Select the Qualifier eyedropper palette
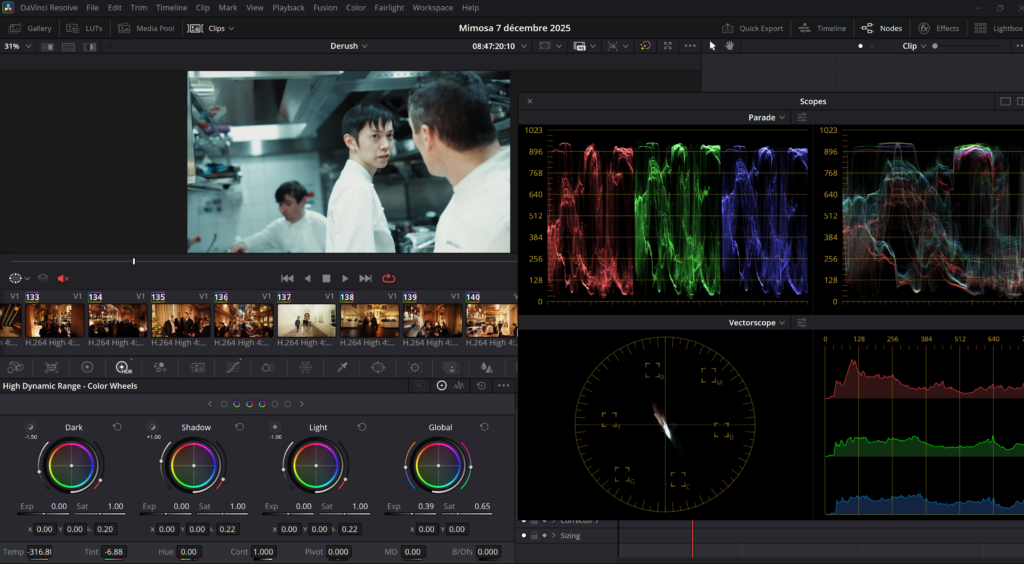The image size is (1024, 564). (x=342, y=367)
